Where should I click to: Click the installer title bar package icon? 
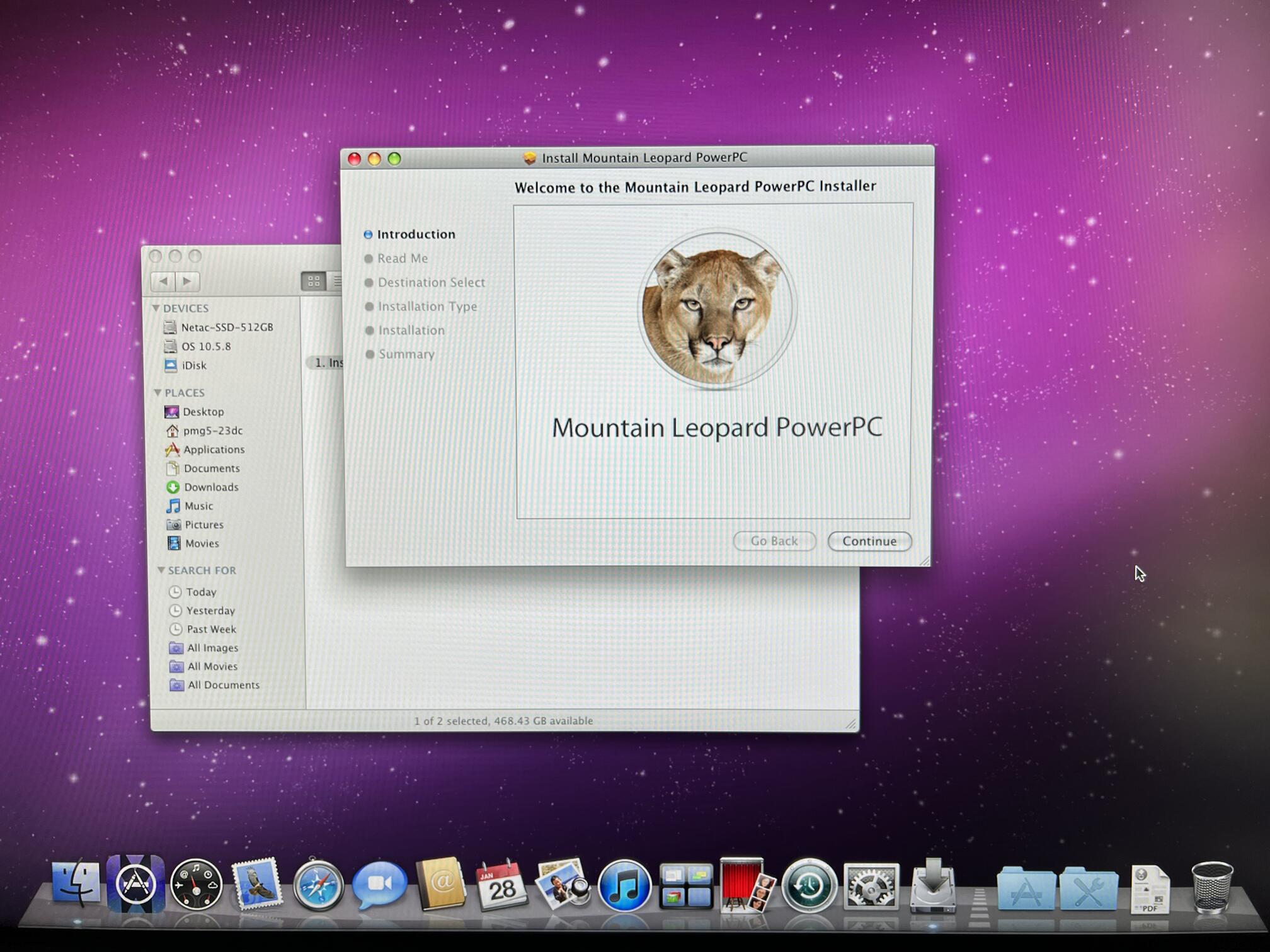[x=530, y=157]
